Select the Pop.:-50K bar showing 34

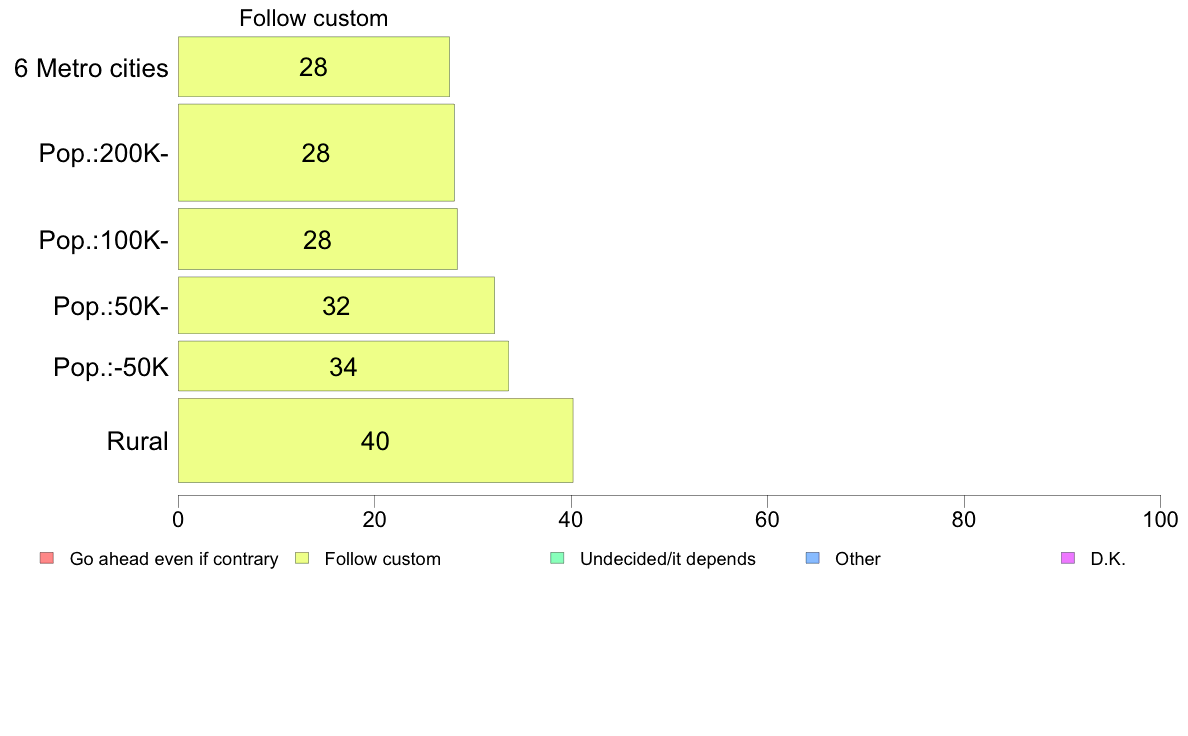pos(343,367)
